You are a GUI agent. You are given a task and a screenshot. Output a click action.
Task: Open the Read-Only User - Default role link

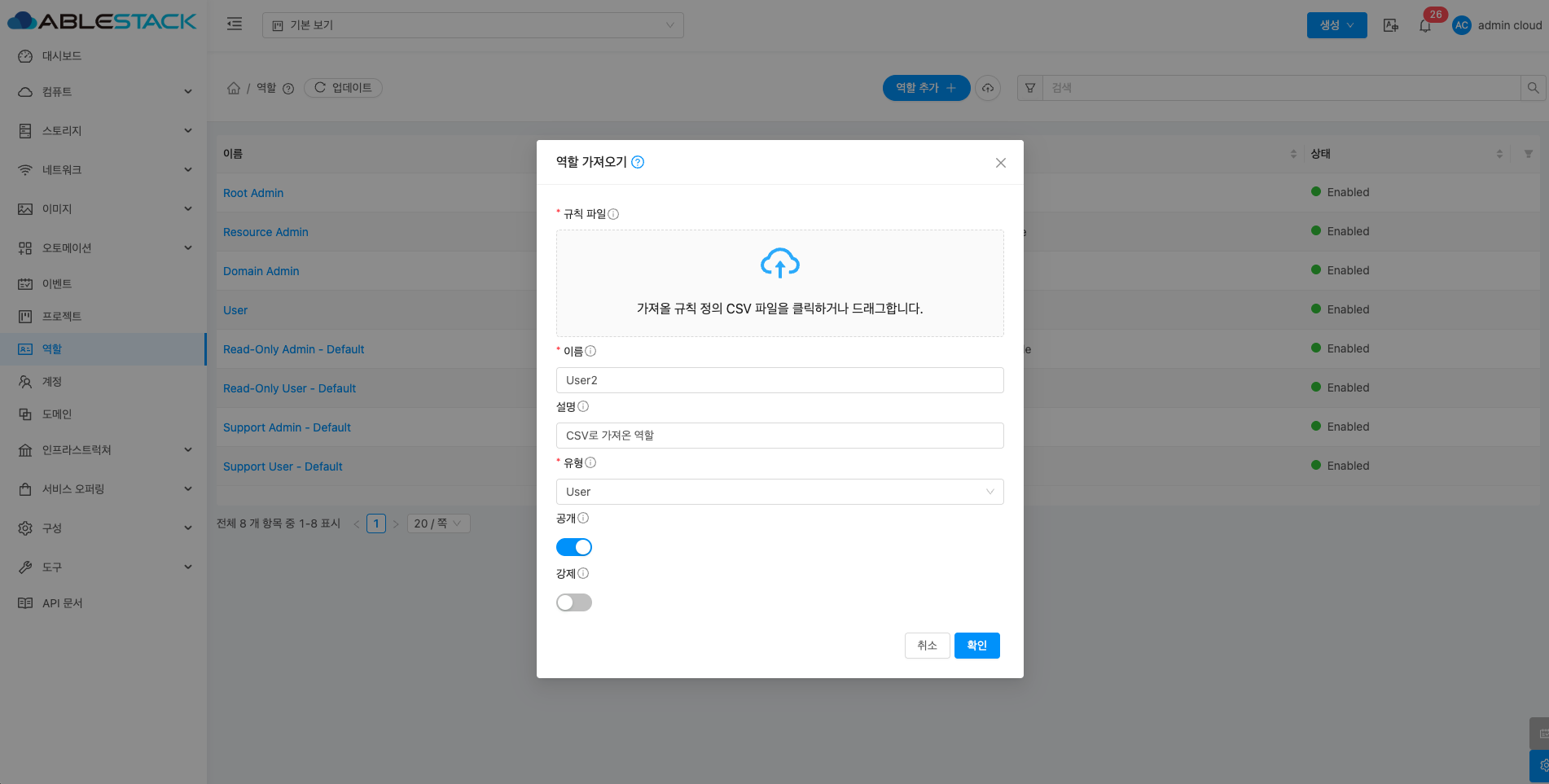pyautogui.click(x=289, y=388)
